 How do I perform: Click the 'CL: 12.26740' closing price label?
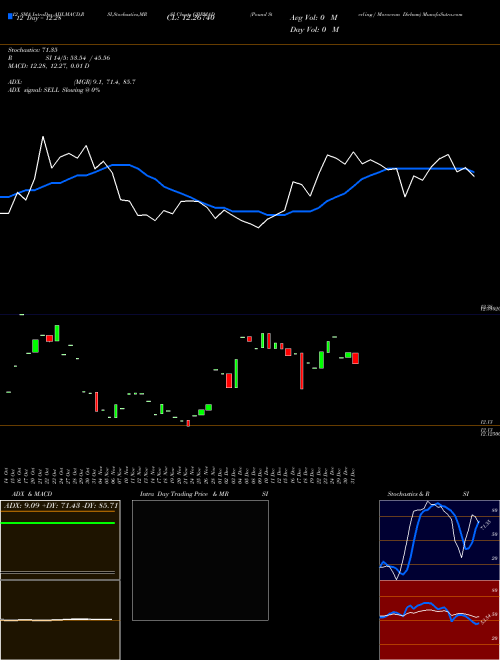[x=191, y=18]
